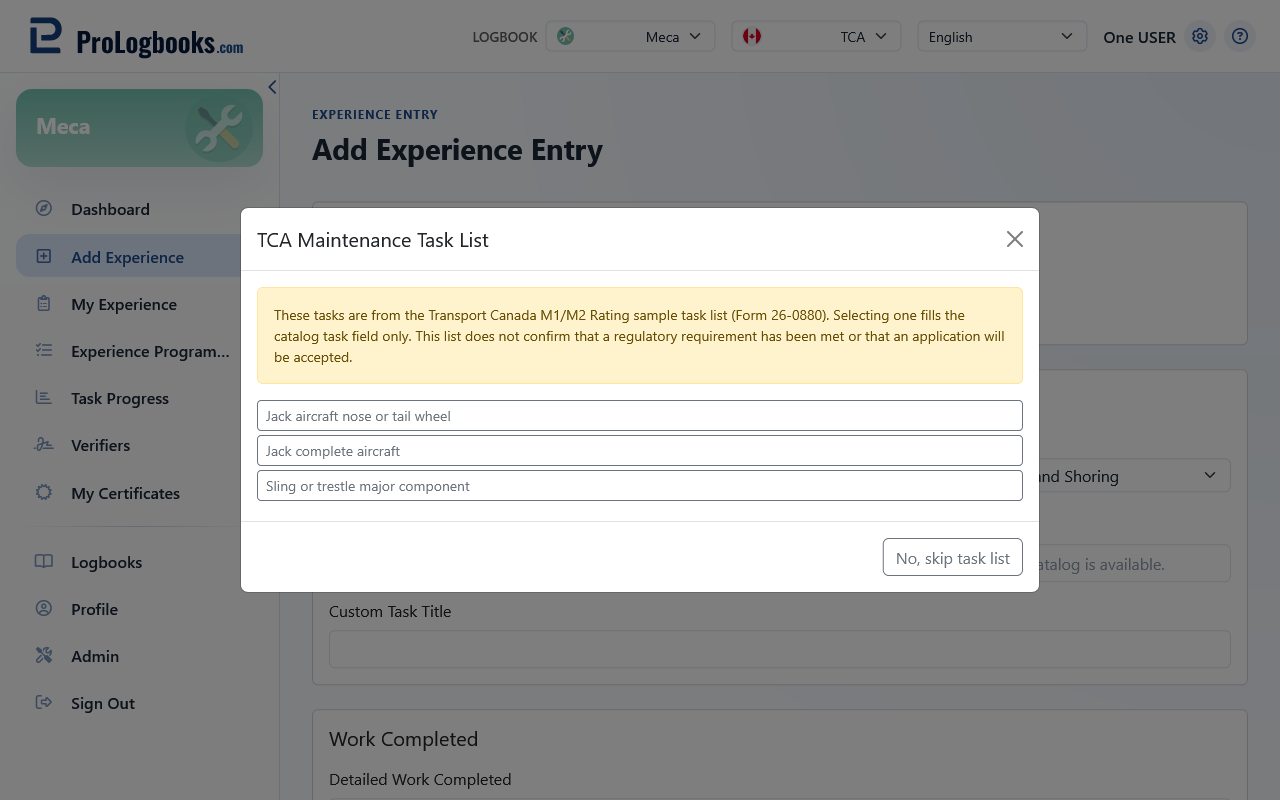
Task: Open the settings gear icon
Action: (1200, 37)
